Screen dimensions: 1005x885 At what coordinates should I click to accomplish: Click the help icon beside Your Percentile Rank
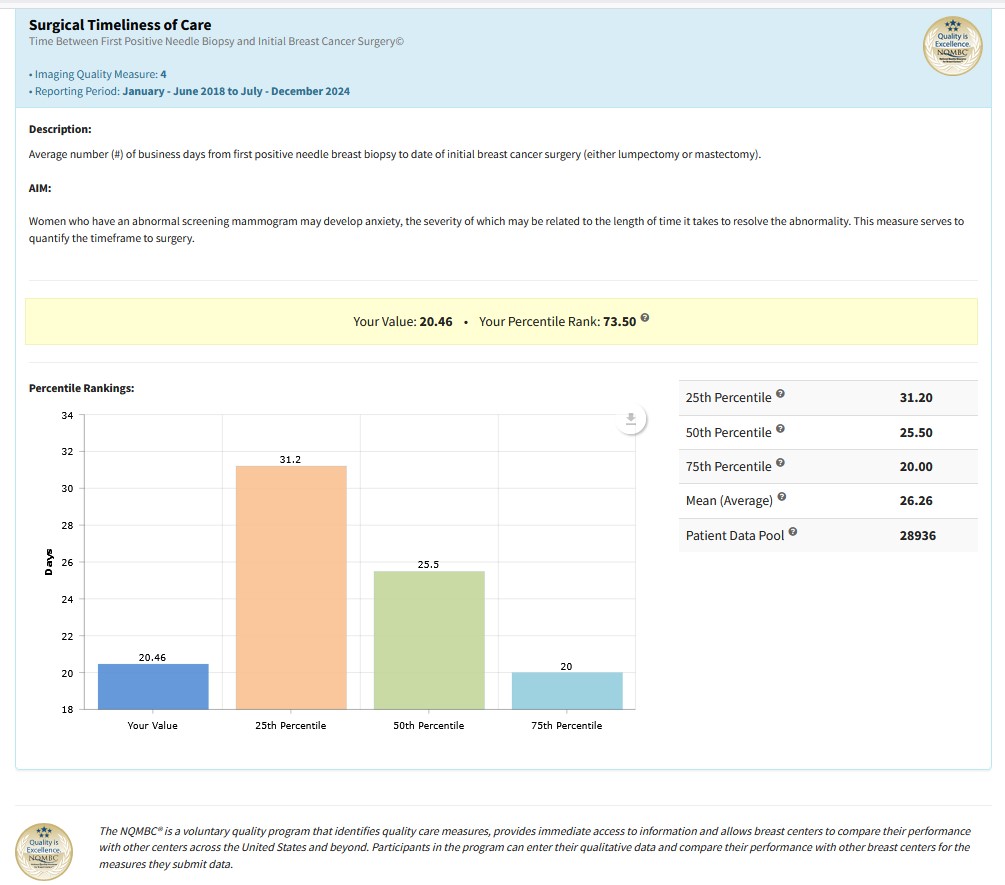(645, 319)
